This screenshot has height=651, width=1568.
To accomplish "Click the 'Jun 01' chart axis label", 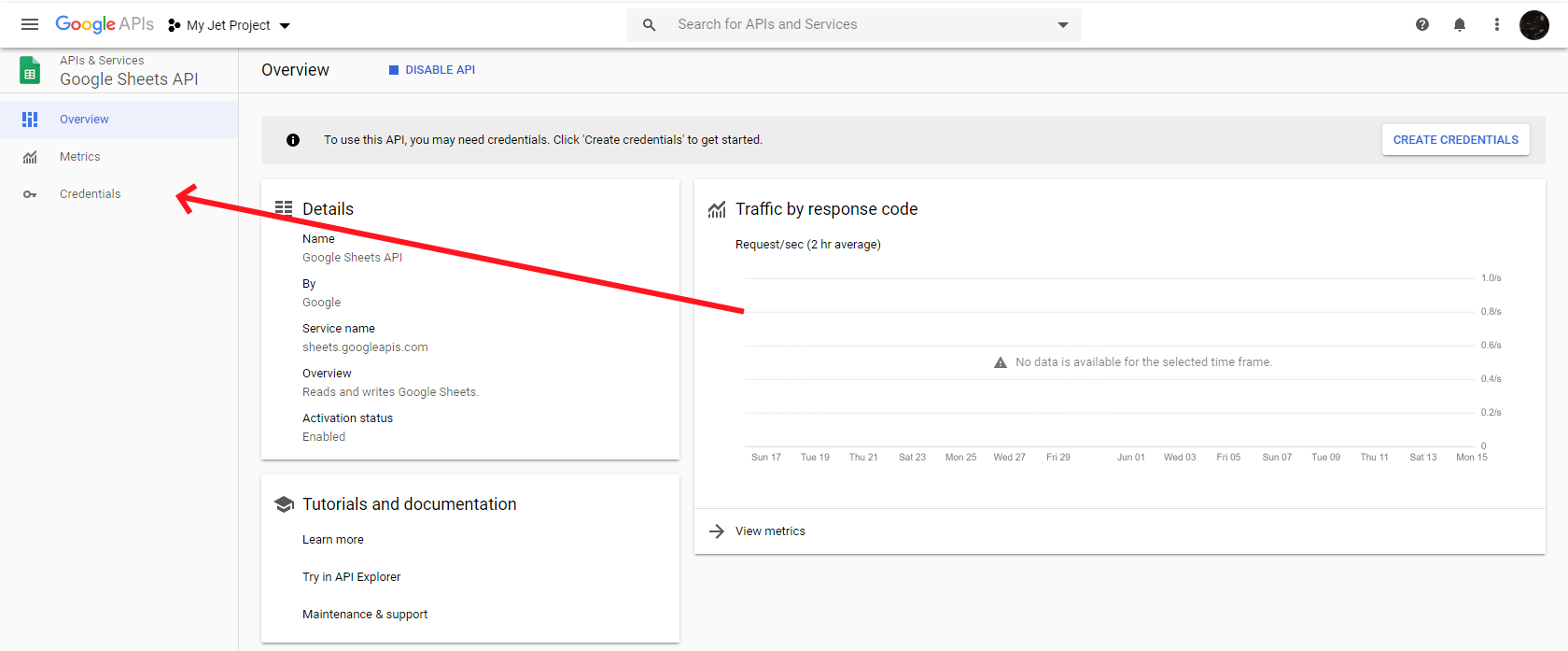I will (1131, 458).
